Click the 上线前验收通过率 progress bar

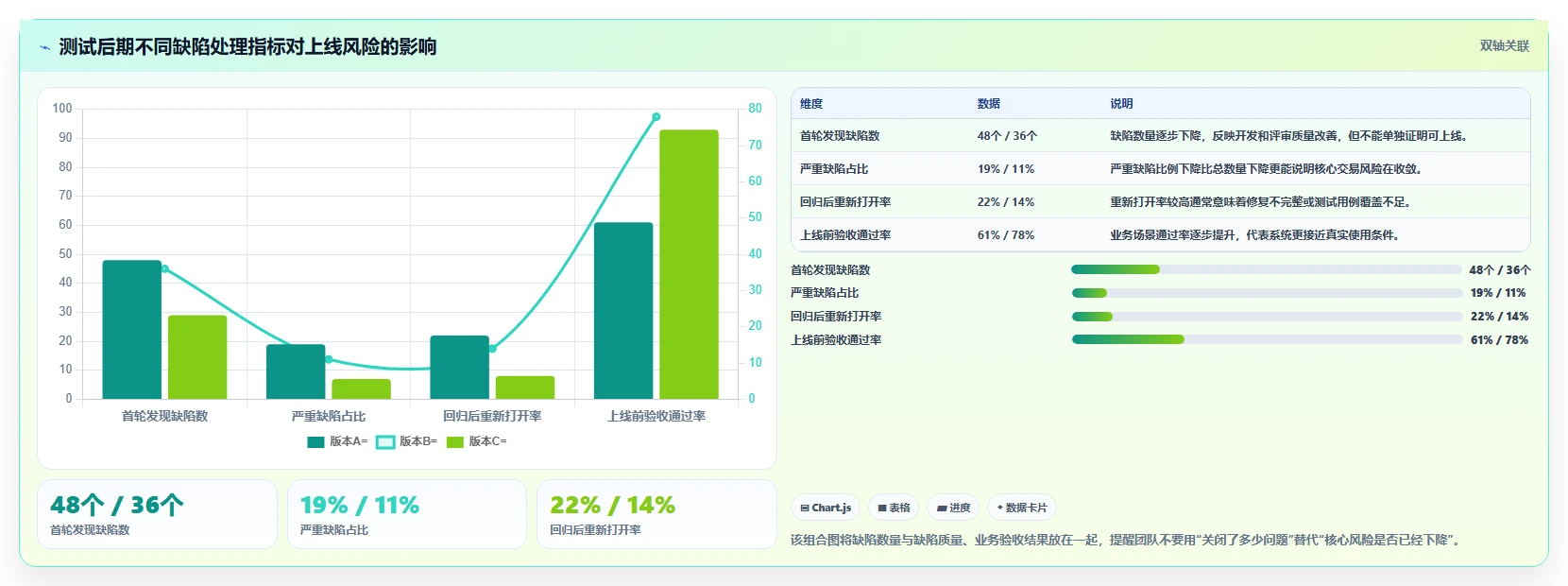(x=1266, y=339)
